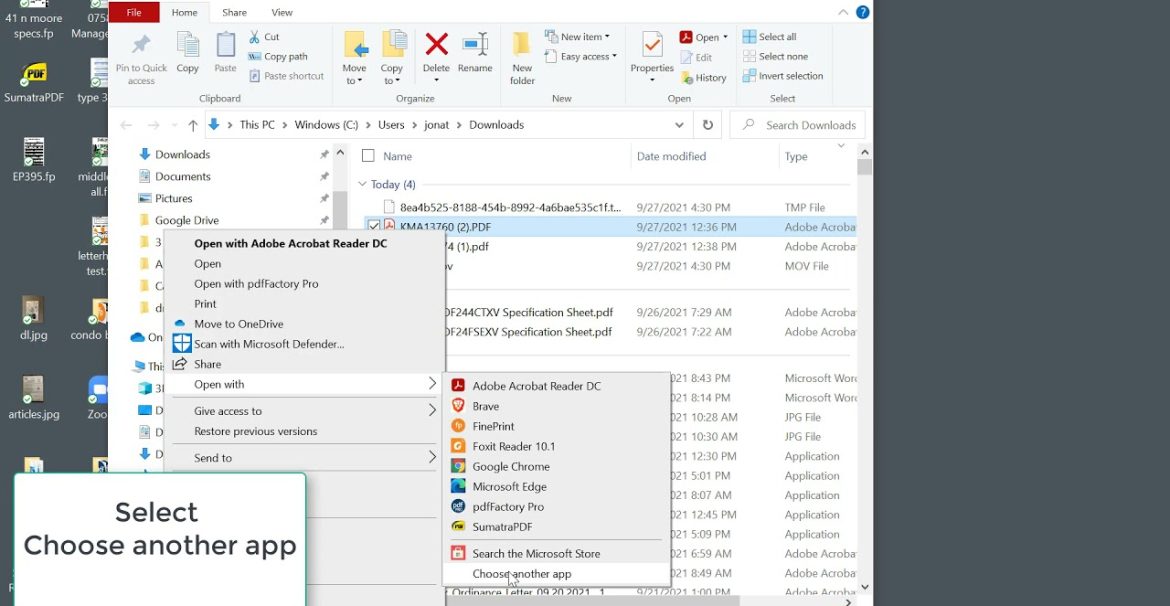This screenshot has height=606, width=1170.
Task: Switch to the Home ribbon tab
Action: click(184, 12)
